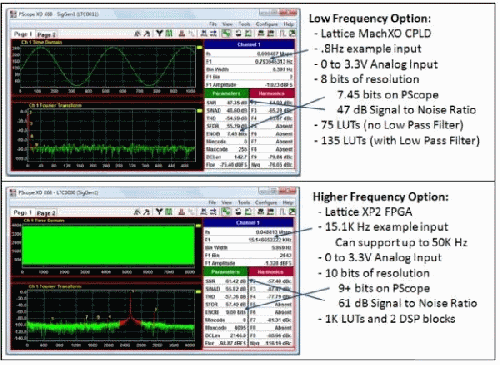Click Channel 1 header in top window

pos(249,44)
